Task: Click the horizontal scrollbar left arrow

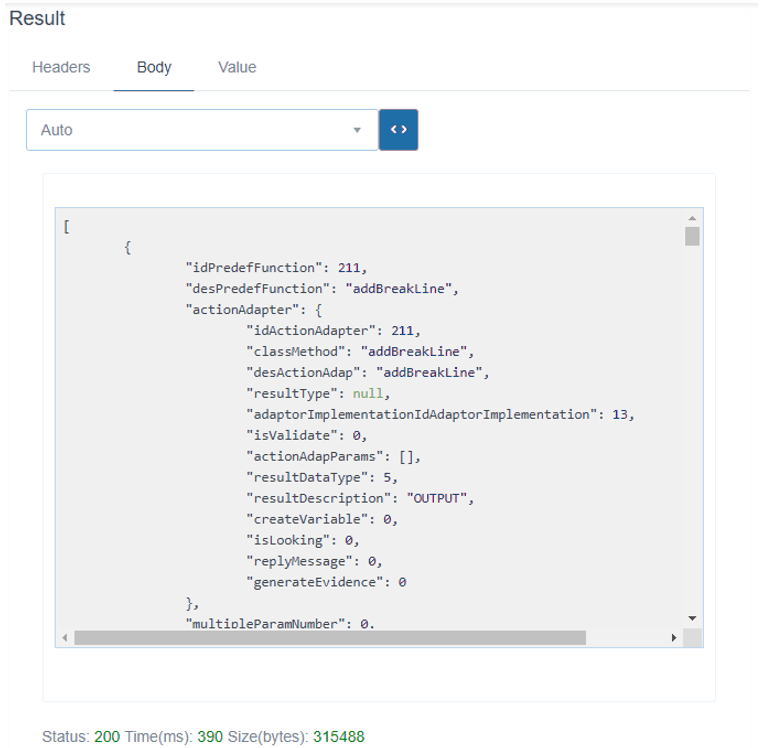Action: coord(65,638)
